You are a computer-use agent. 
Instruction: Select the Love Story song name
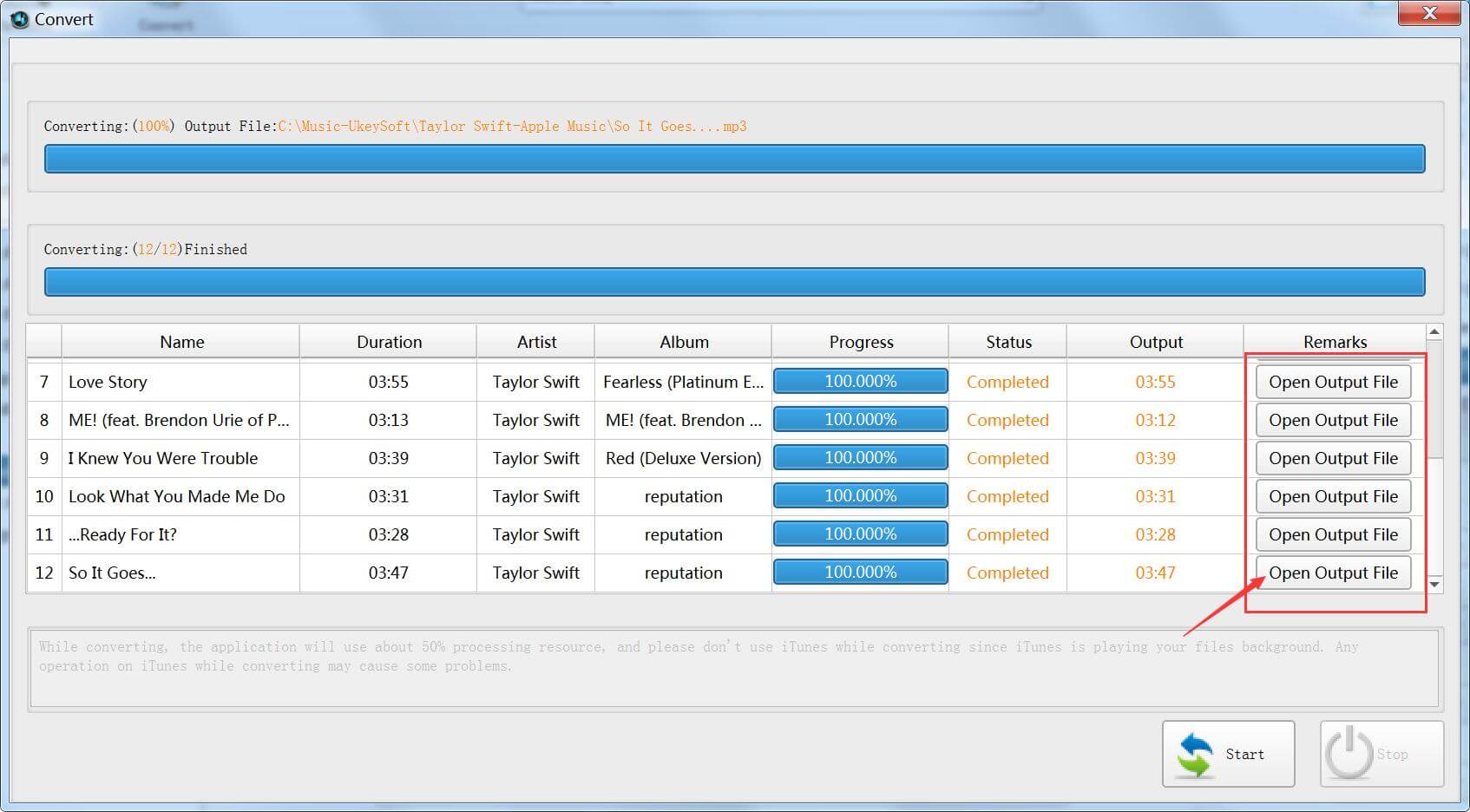click(x=108, y=382)
